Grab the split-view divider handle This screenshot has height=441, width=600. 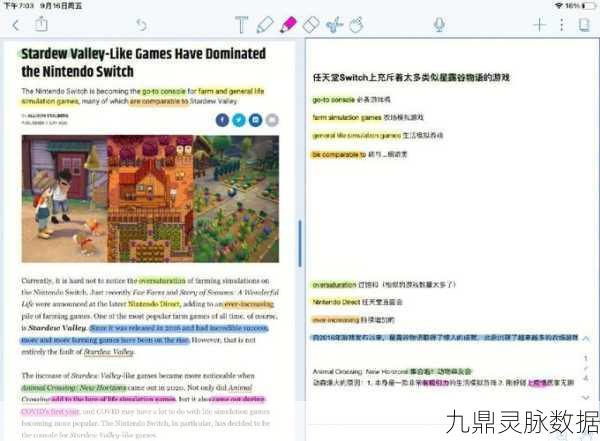(300, 243)
